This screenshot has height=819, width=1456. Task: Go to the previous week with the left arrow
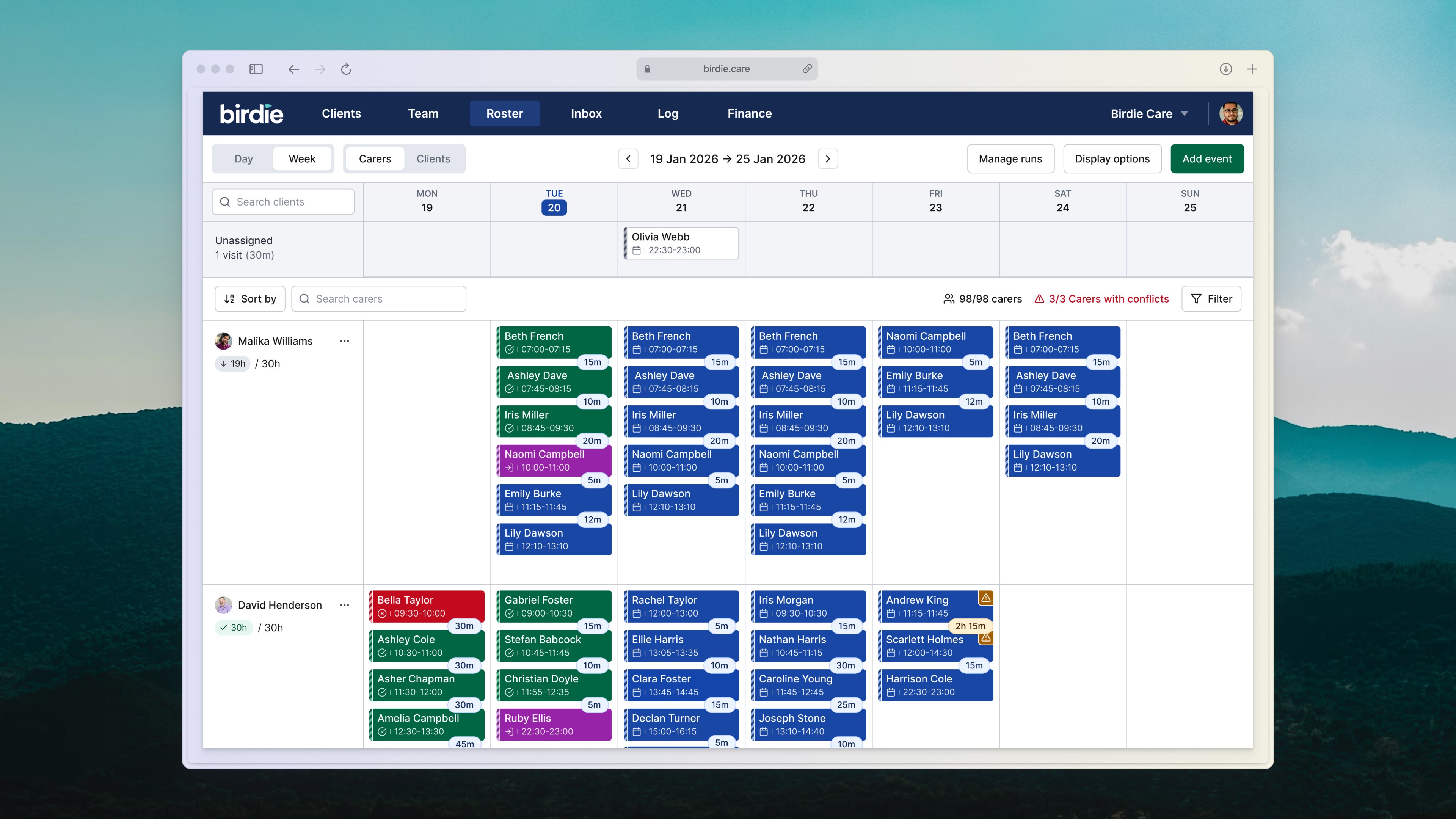(x=628, y=159)
